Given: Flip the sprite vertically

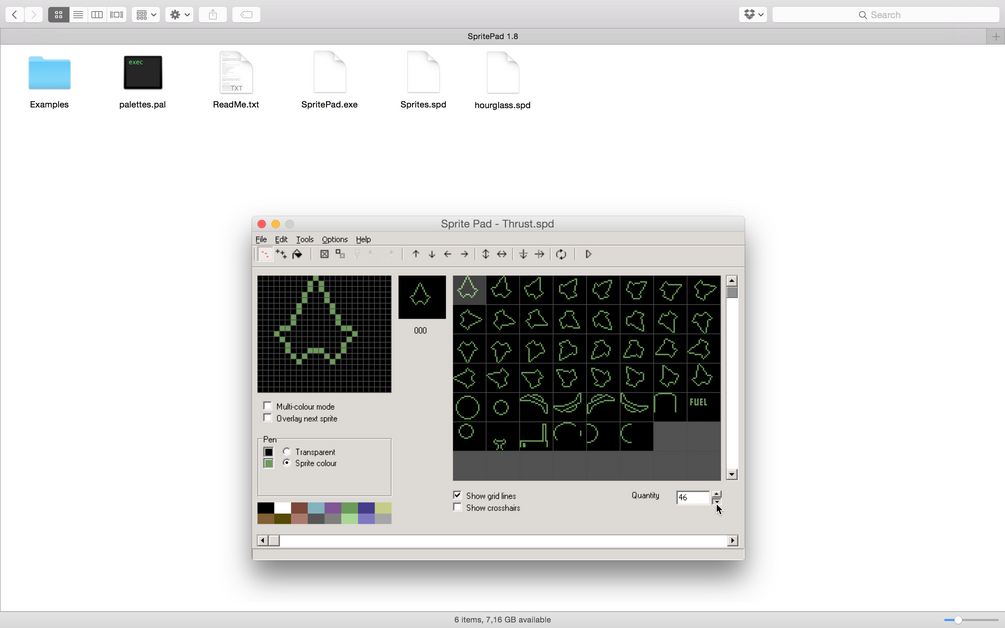Looking at the screenshot, I should click(x=486, y=254).
